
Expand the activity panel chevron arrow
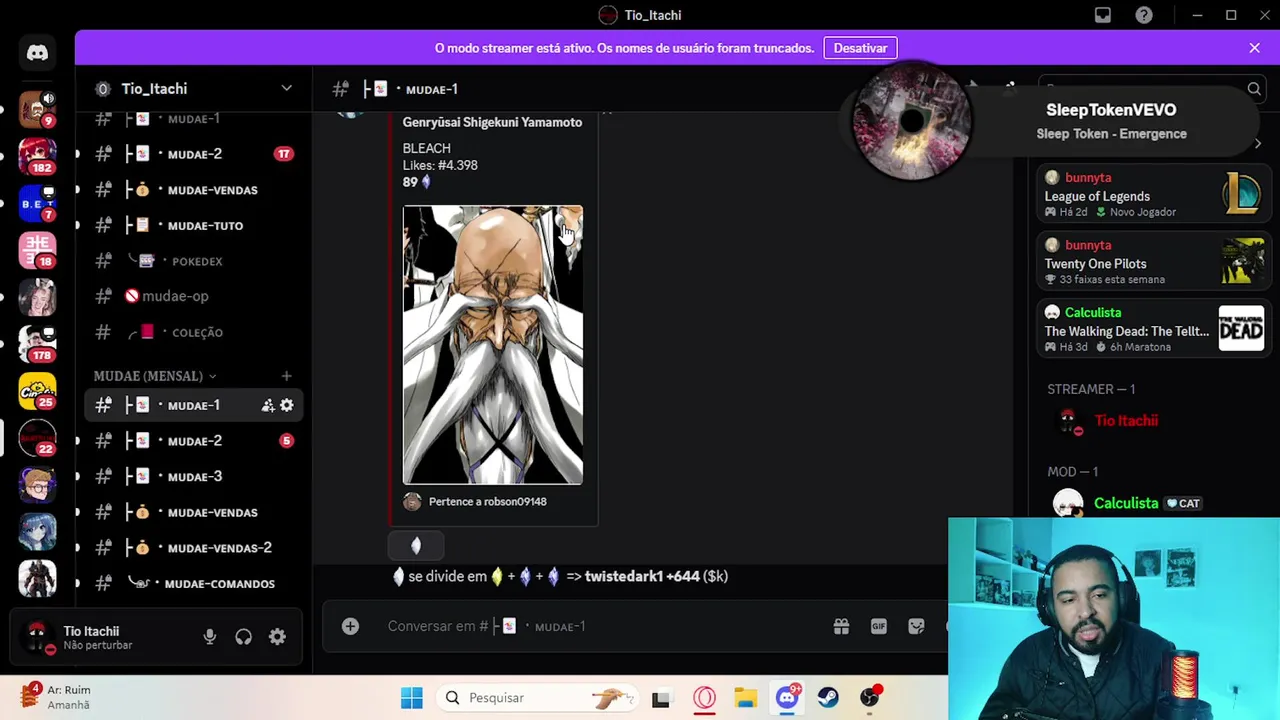[x=1257, y=143]
